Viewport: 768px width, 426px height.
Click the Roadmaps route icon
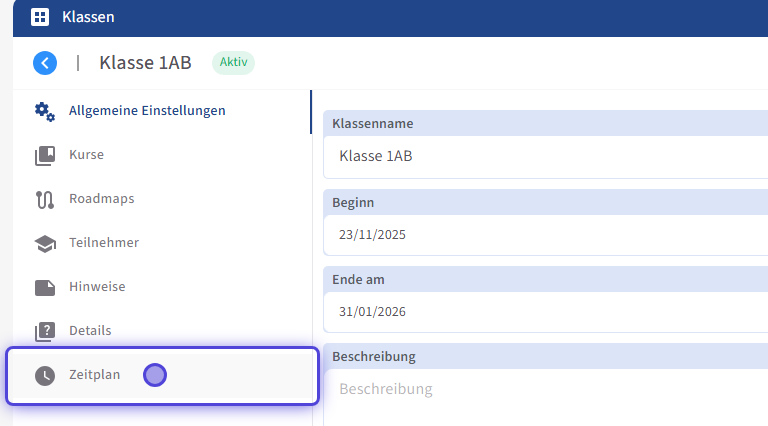(x=45, y=199)
